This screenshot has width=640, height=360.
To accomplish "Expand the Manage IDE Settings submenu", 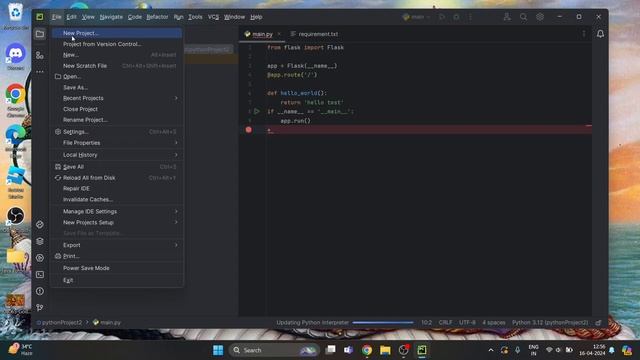I will 117,211.
